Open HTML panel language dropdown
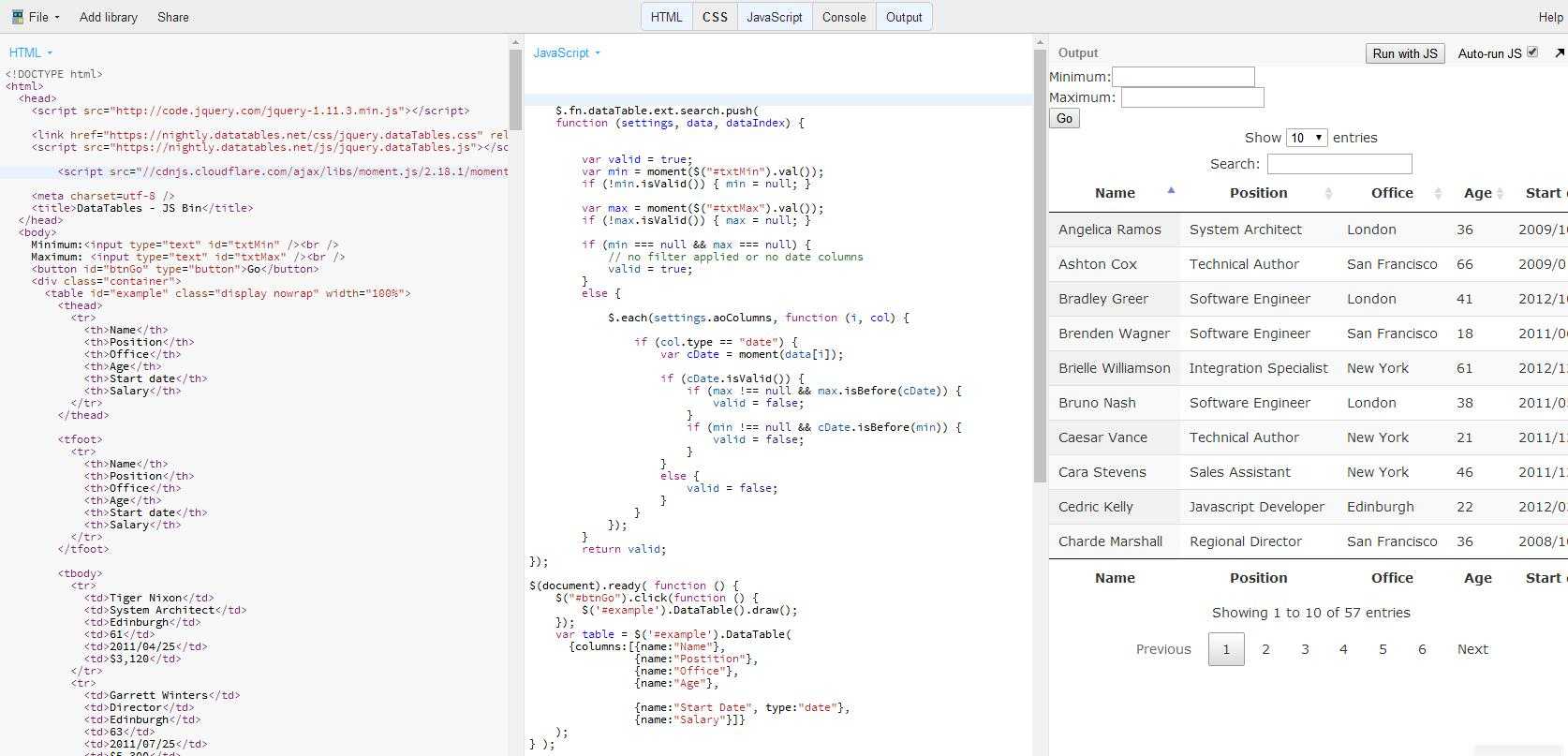The height and width of the screenshot is (756, 1568). pyautogui.click(x=30, y=53)
